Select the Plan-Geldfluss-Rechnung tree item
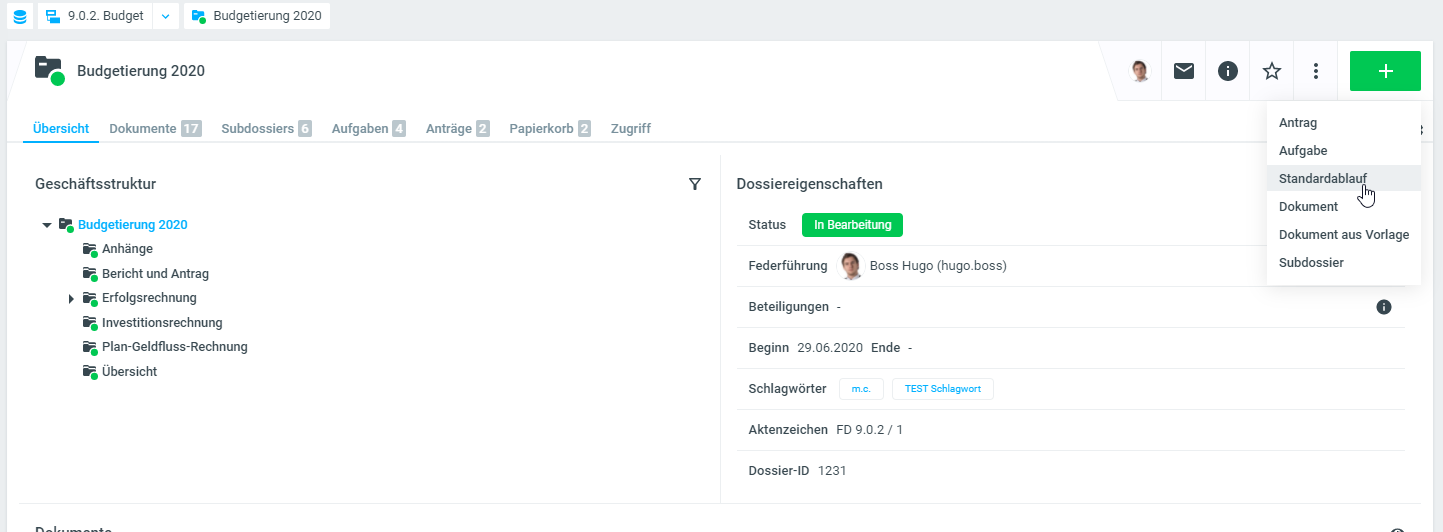1443x532 pixels. tap(174, 347)
